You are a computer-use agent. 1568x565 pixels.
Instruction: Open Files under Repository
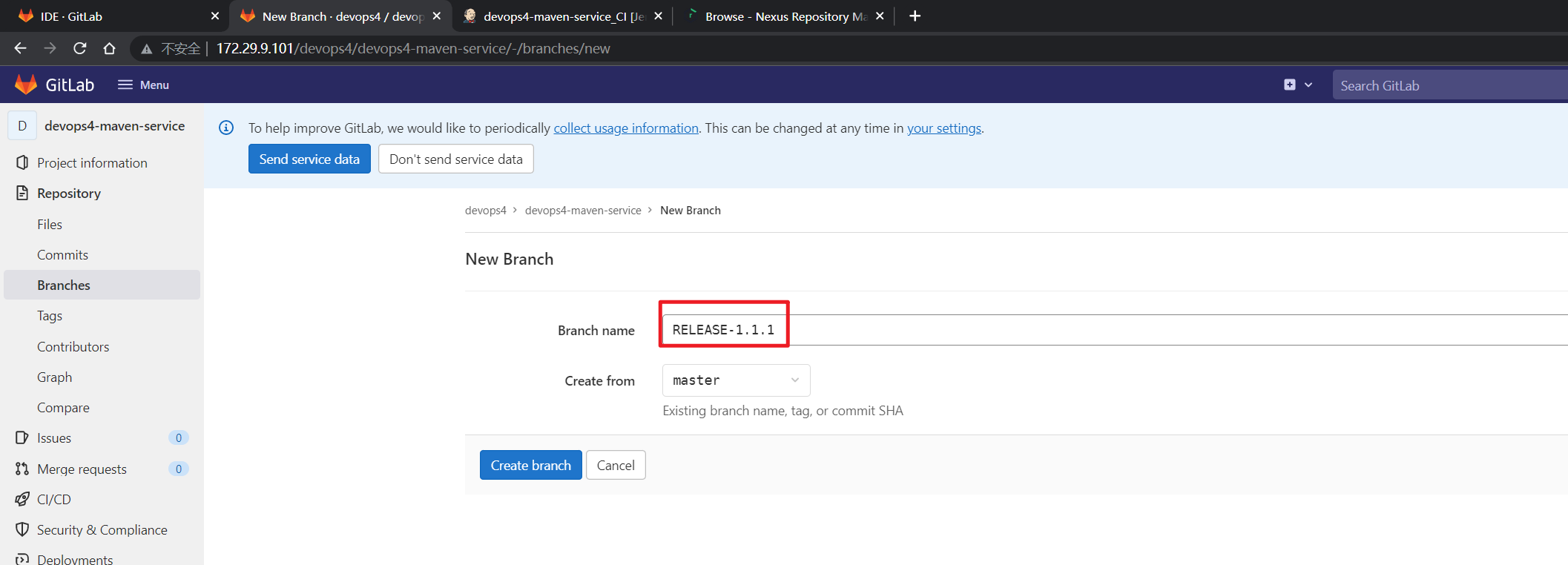(x=50, y=224)
